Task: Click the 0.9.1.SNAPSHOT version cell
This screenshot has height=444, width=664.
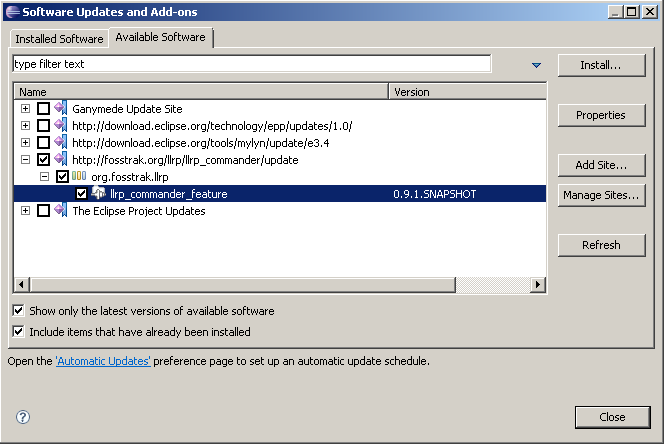Action: point(434,194)
